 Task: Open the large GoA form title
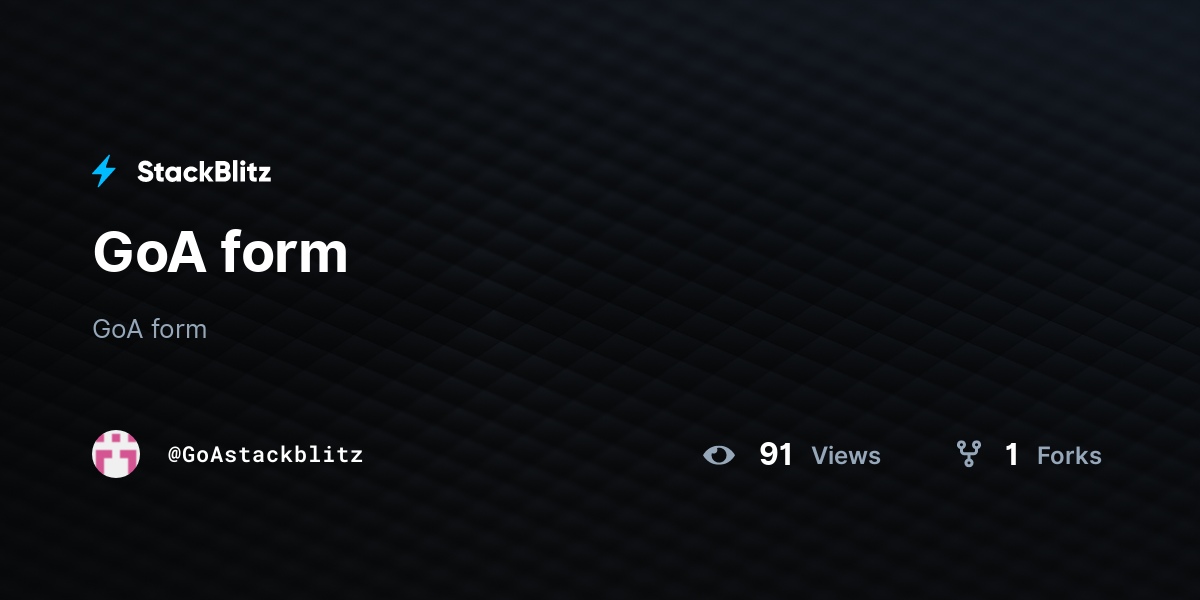220,252
